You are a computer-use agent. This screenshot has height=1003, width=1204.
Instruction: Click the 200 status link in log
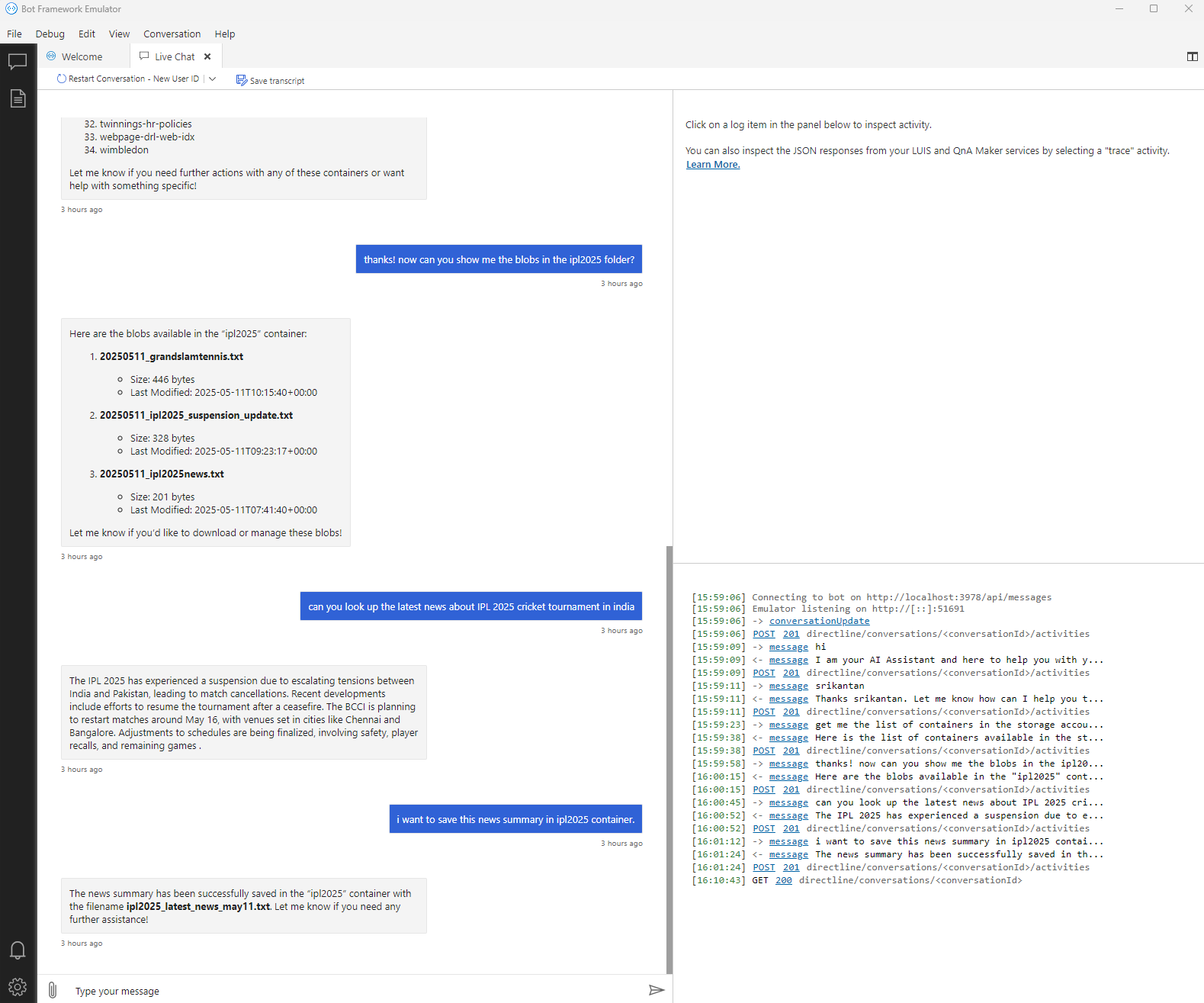pyautogui.click(x=784, y=880)
